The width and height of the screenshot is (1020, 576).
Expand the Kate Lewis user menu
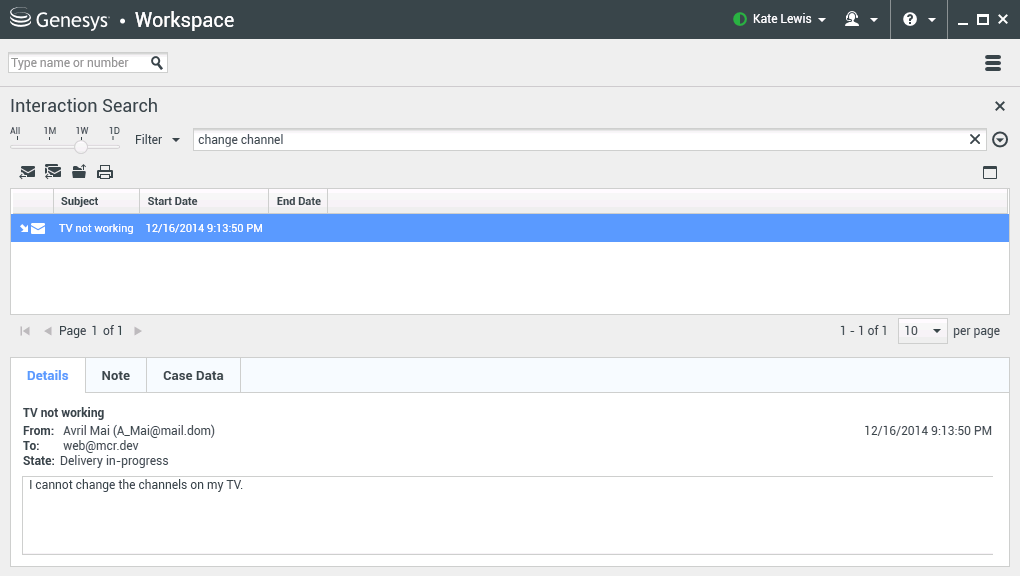coord(780,19)
